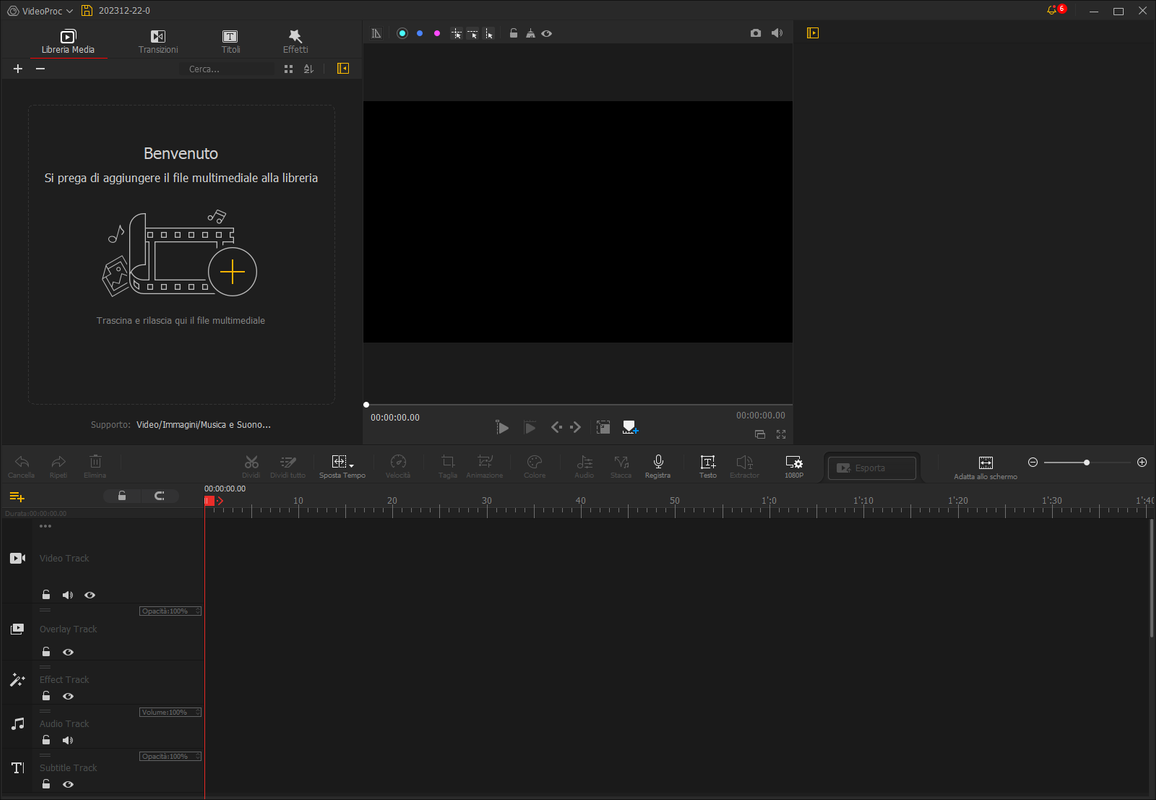Click the Extractor tool
Viewport: 1156px width, 800px height.
tap(744, 467)
